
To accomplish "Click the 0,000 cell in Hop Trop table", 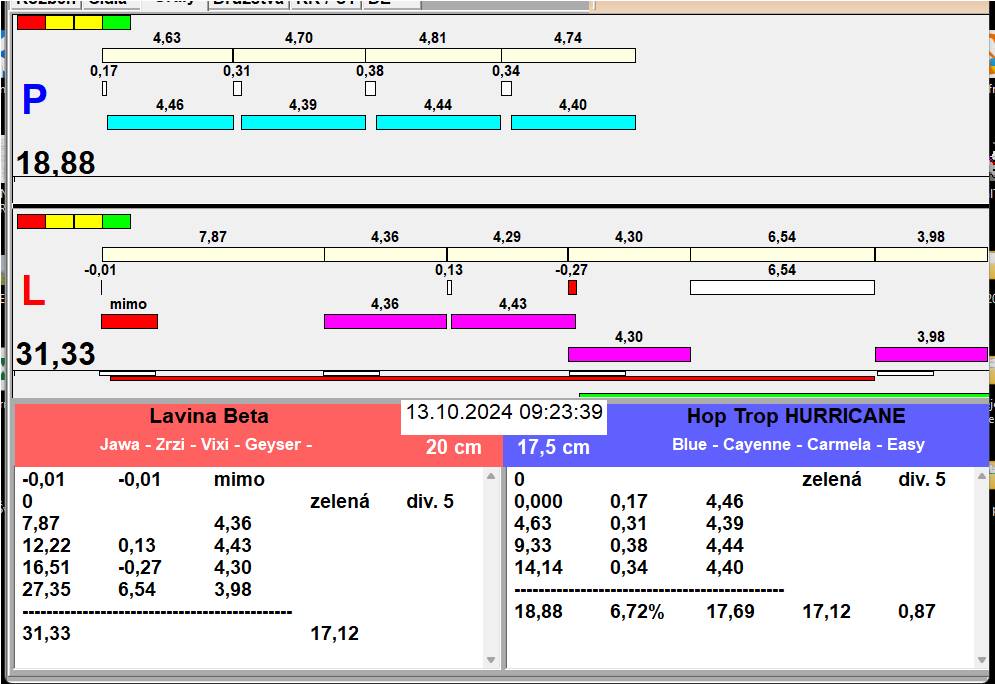I will (x=538, y=502).
